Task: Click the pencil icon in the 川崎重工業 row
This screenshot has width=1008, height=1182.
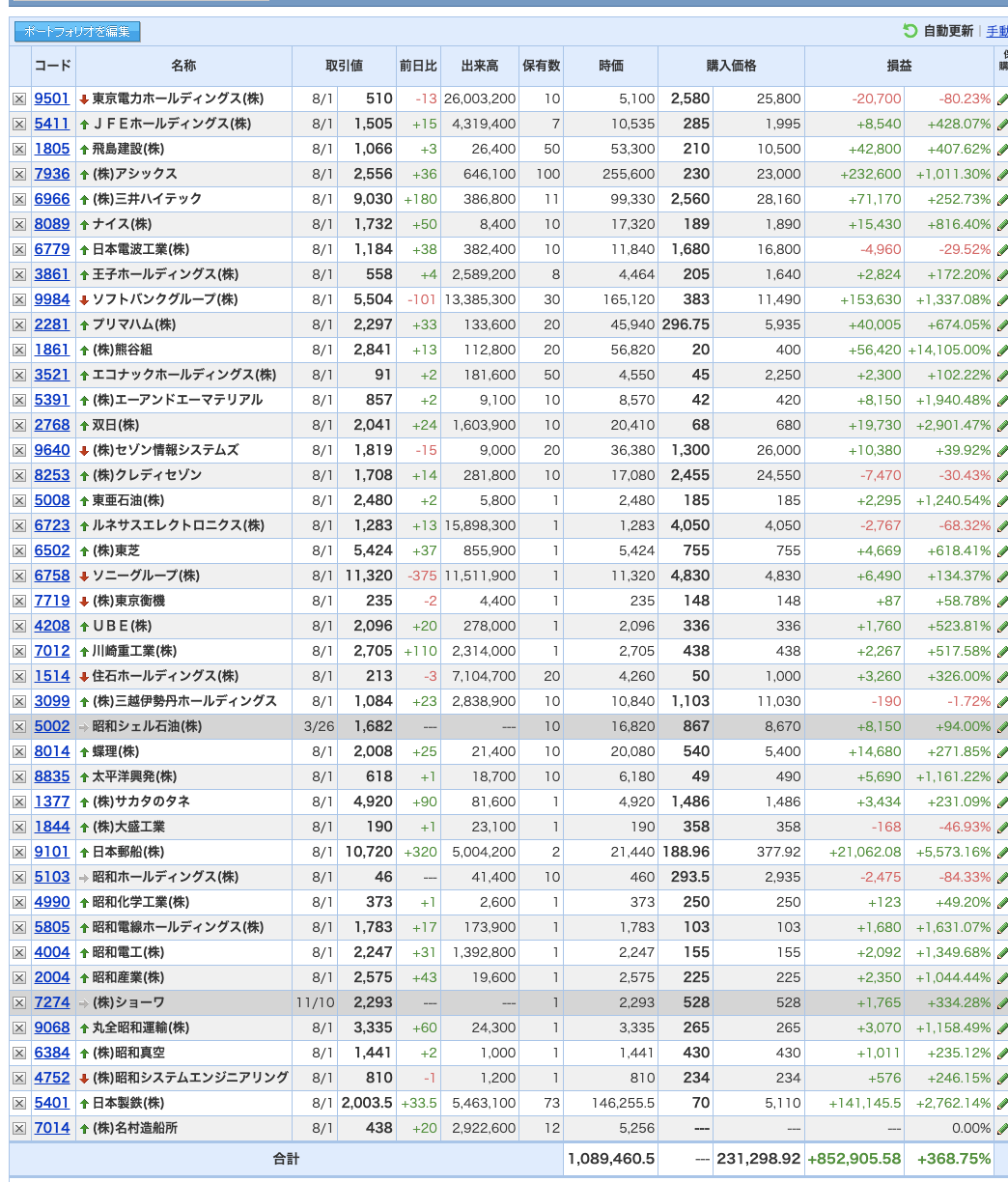Action: tap(1002, 651)
